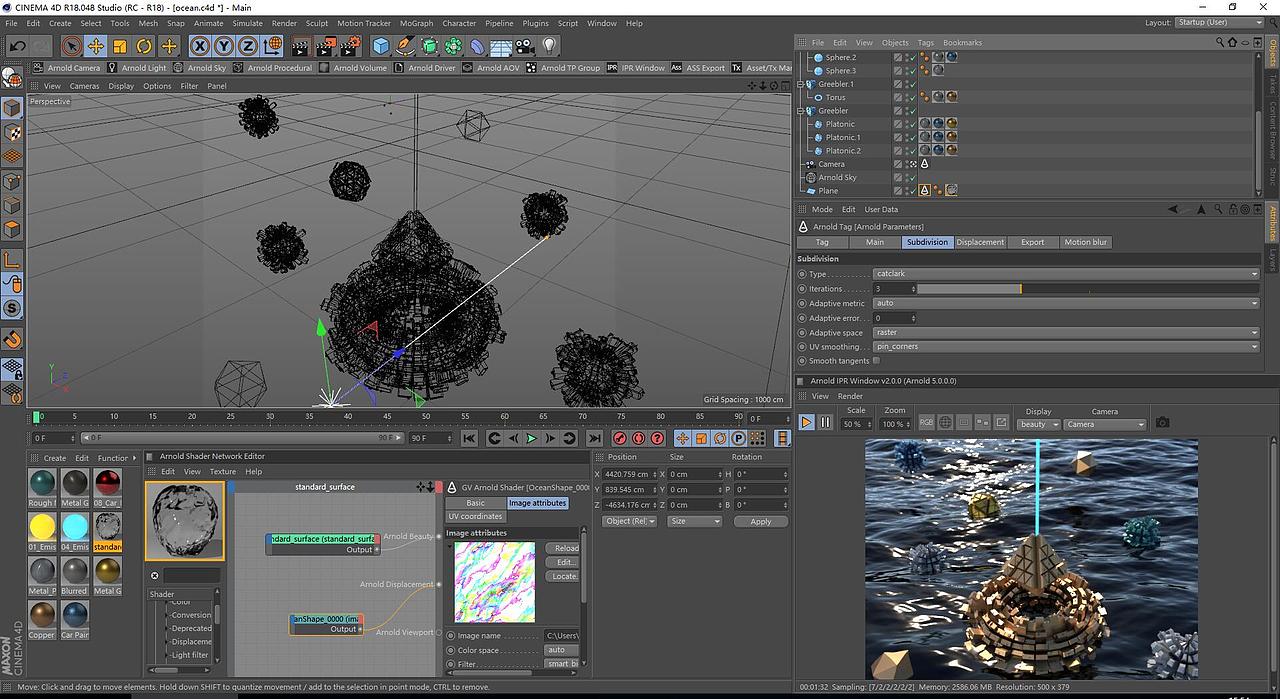This screenshot has width=1280, height=699.
Task: Open the Display beauty dropdown in IPR
Action: pyautogui.click(x=1038, y=424)
